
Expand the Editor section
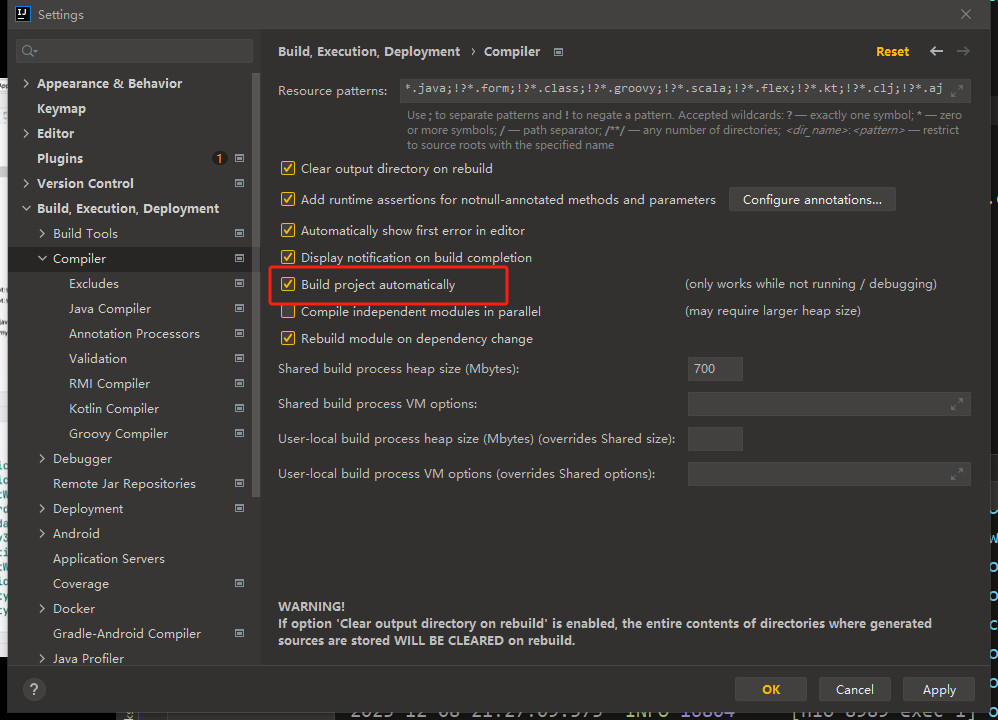(26, 133)
